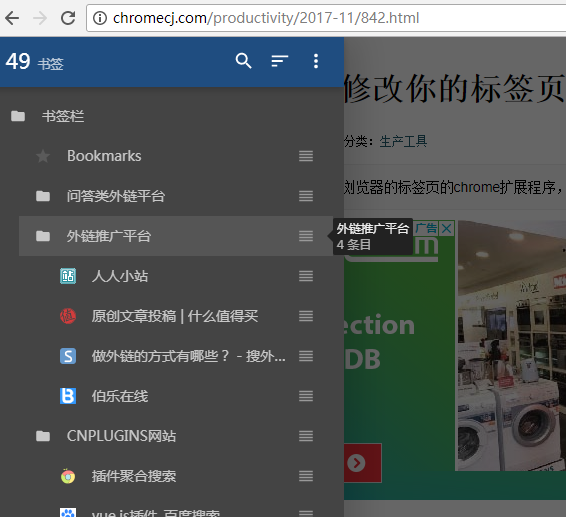The height and width of the screenshot is (517, 566).
Task: Click the blue B favicon of 伯乐在线
Action: coord(68,396)
